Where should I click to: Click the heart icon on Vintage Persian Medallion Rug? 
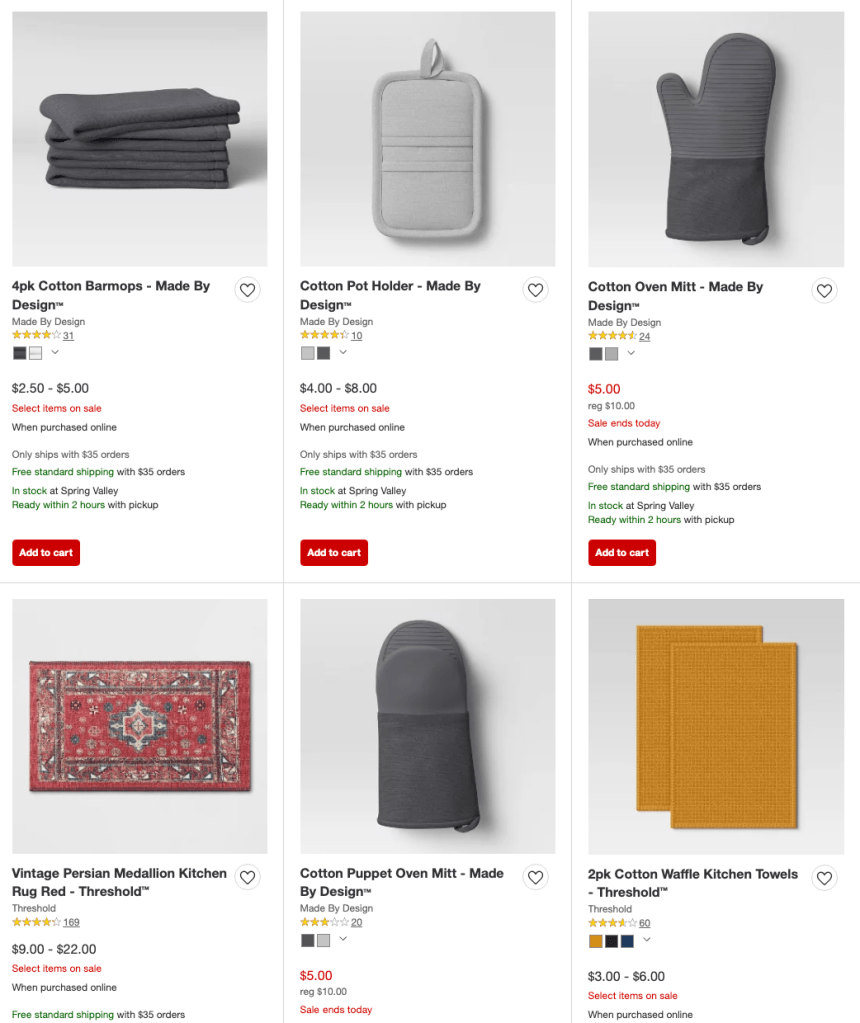tap(247, 877)
